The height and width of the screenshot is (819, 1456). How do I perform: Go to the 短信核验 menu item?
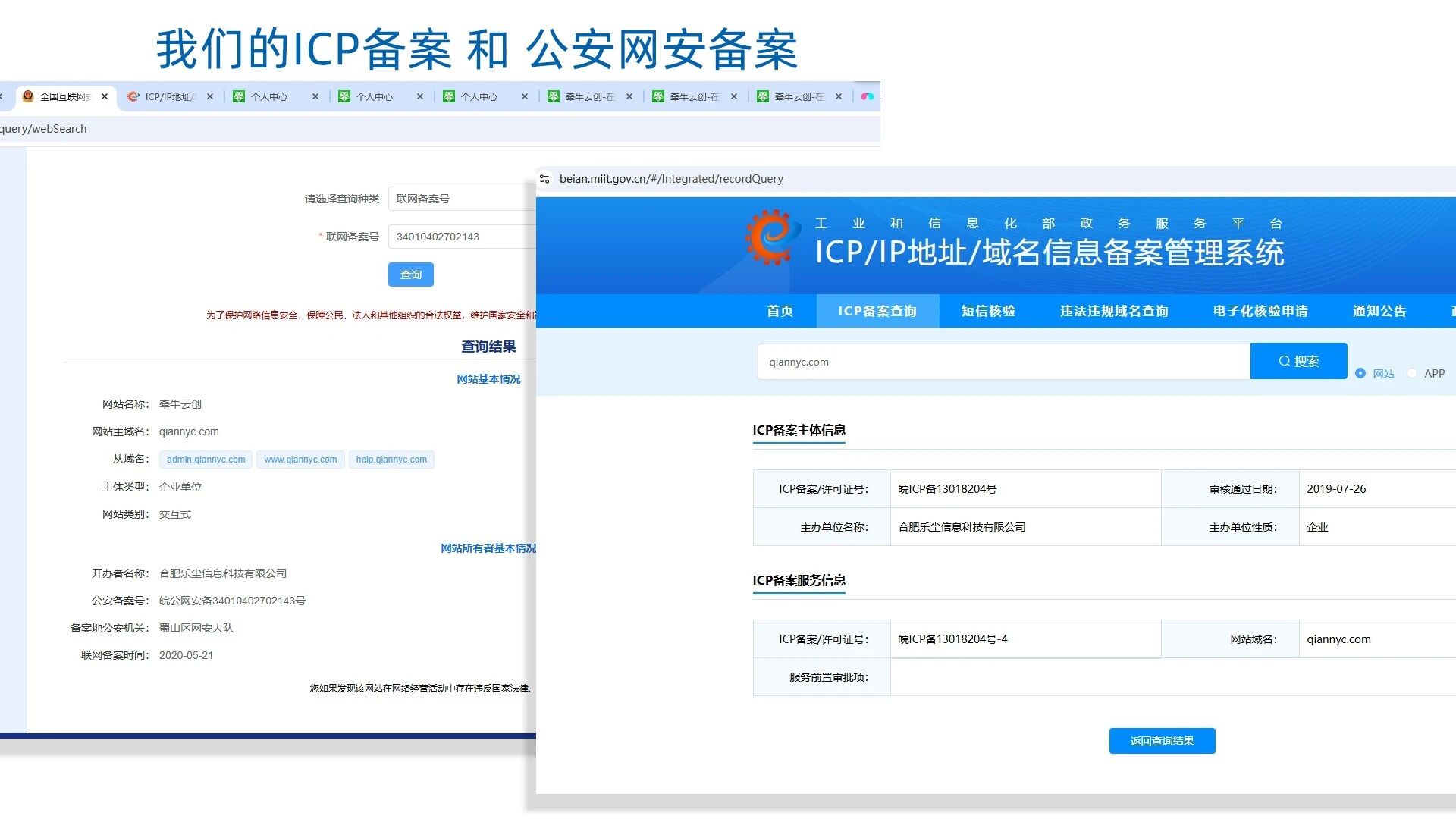(988, 311)
